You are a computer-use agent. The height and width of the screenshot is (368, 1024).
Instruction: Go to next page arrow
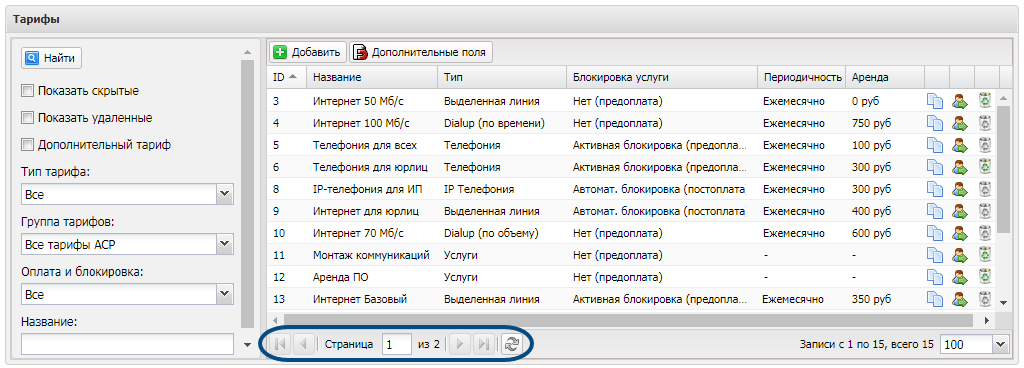coord(460,345)
